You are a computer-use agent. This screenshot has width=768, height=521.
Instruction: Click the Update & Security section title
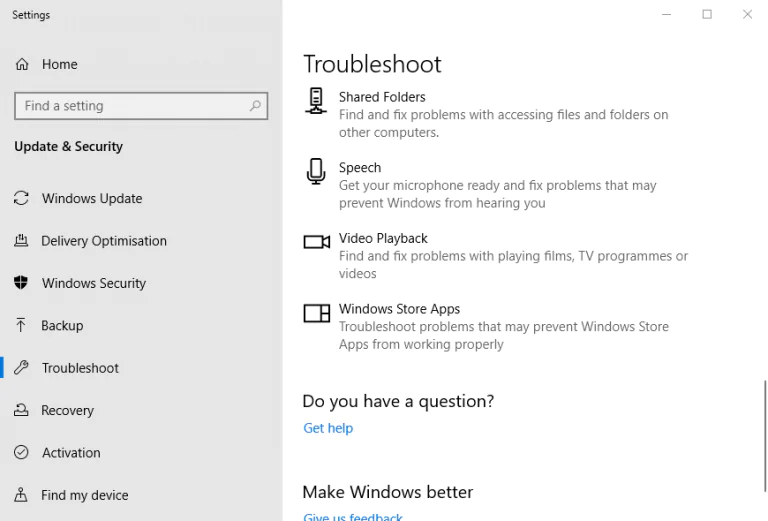(69, 146)
